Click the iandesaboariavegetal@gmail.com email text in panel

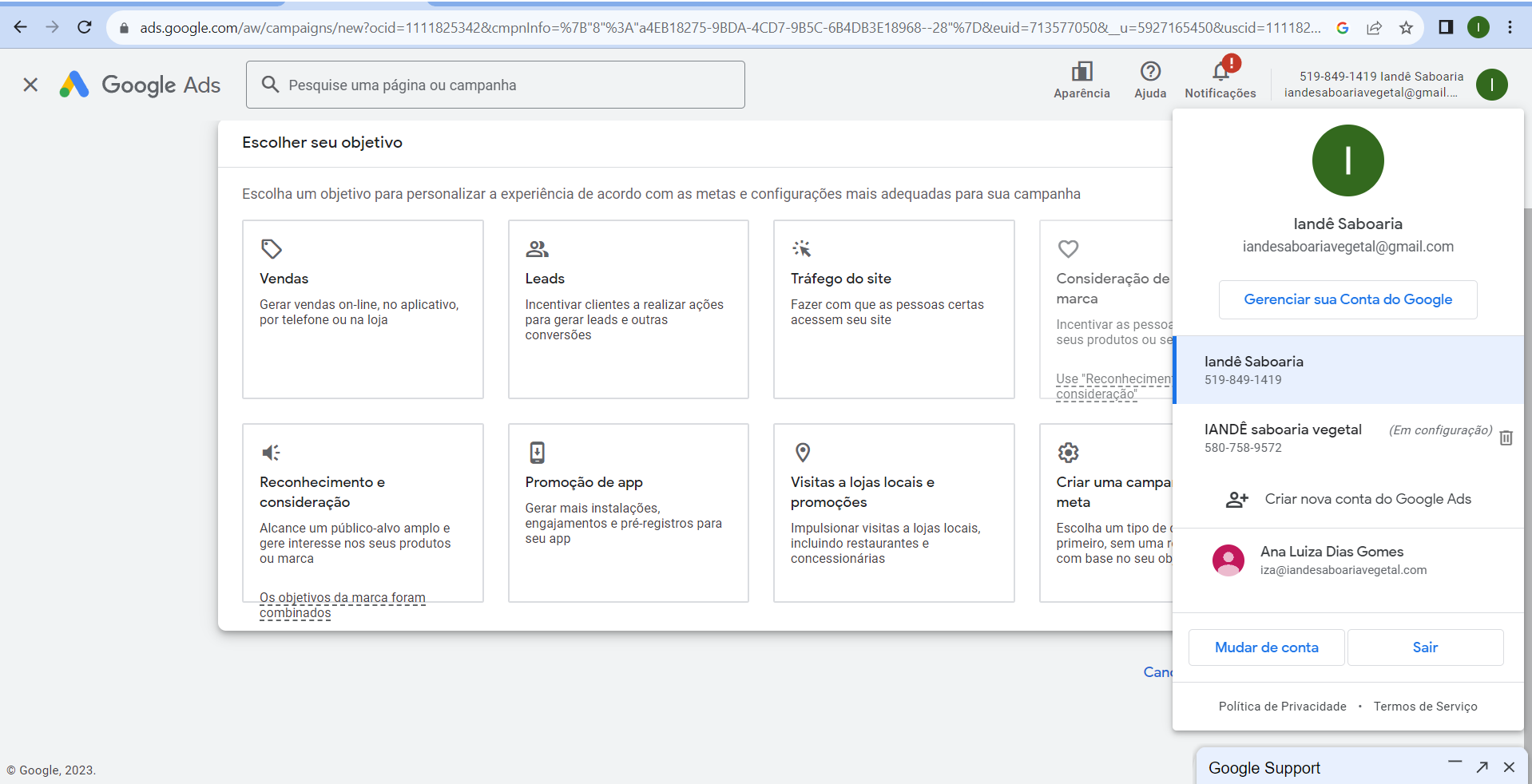coord(1347,247)
